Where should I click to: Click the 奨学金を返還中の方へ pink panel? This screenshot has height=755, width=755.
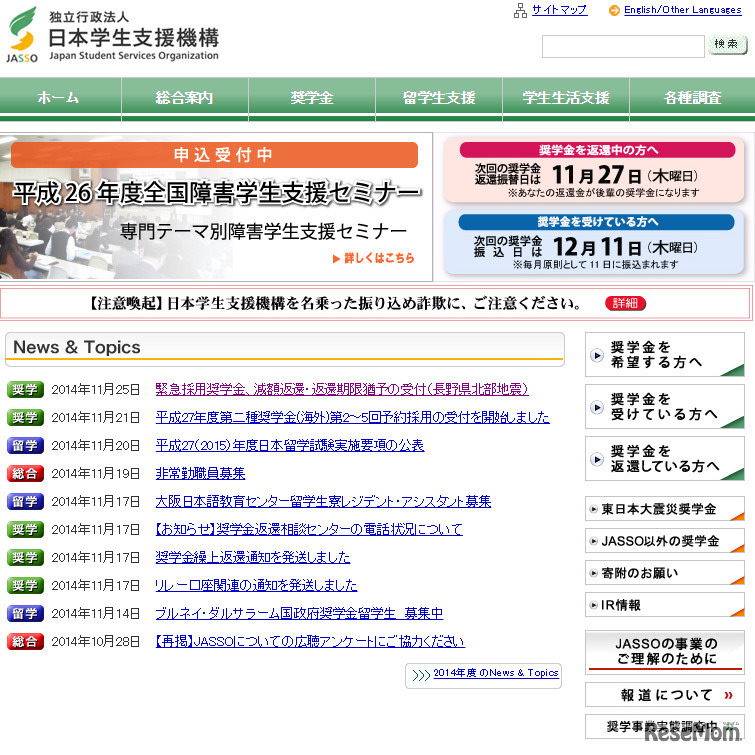(594, 170)
